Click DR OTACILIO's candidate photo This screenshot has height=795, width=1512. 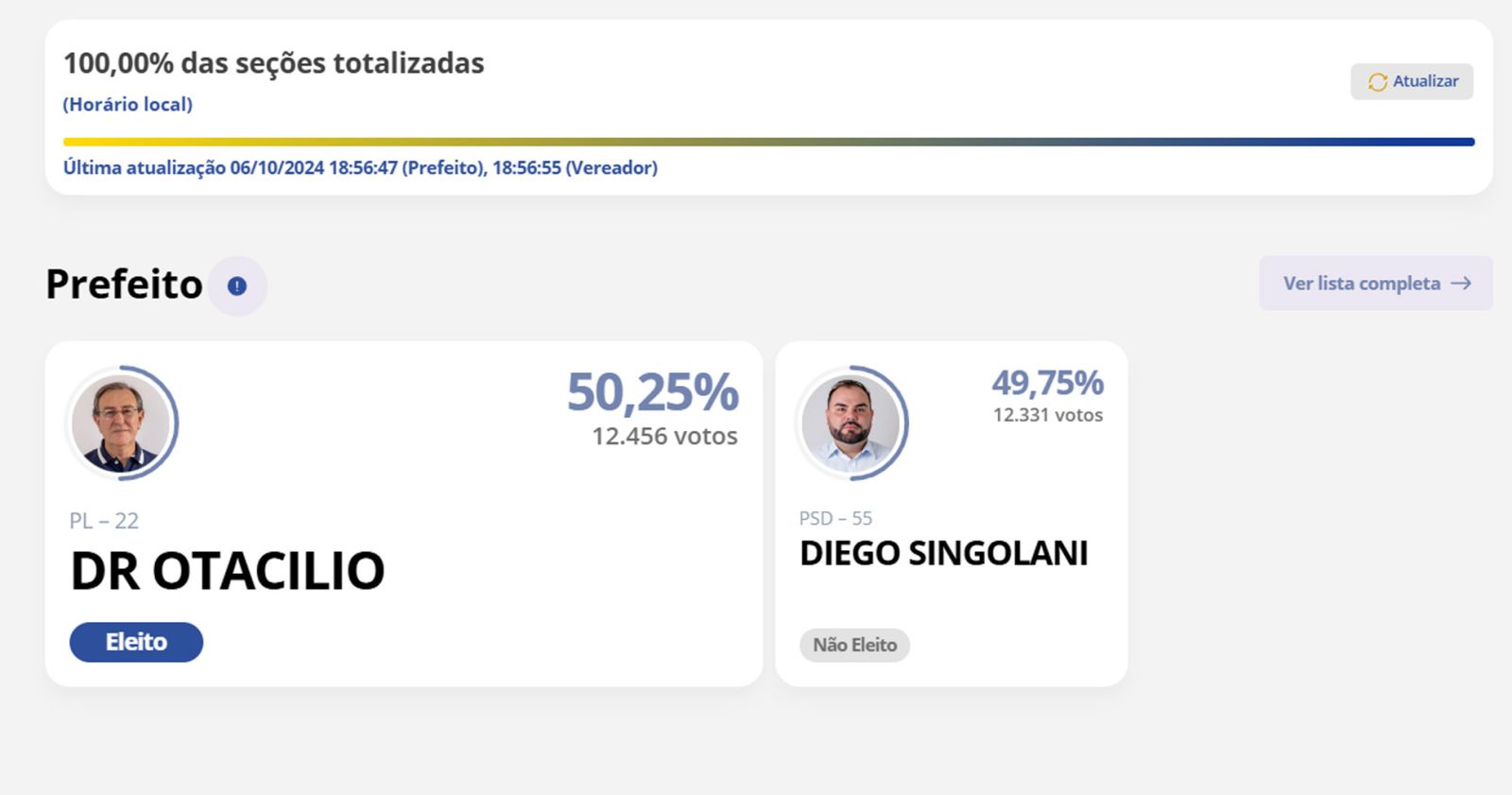[x=121, y=423]
